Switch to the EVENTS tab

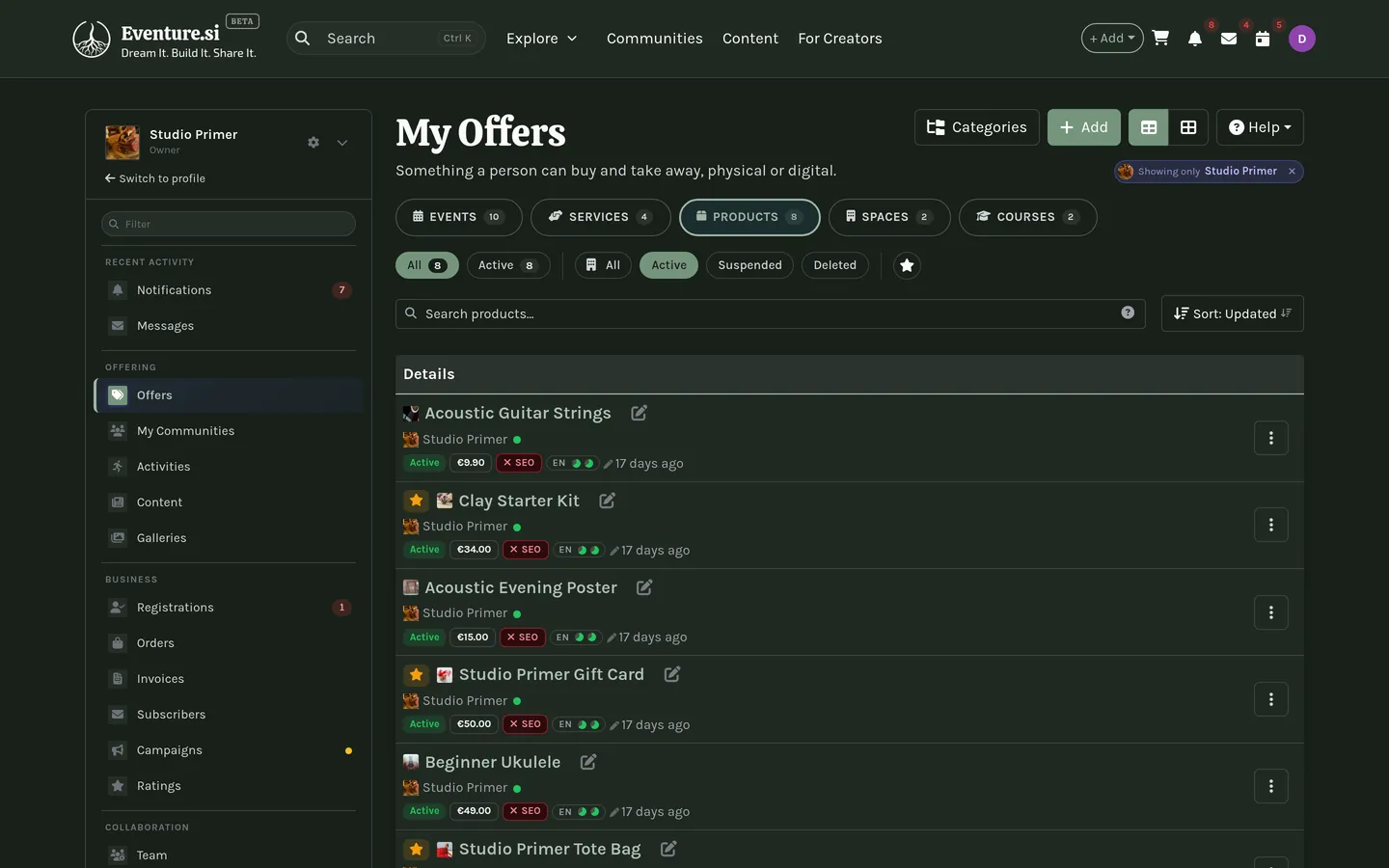[459, 217]
